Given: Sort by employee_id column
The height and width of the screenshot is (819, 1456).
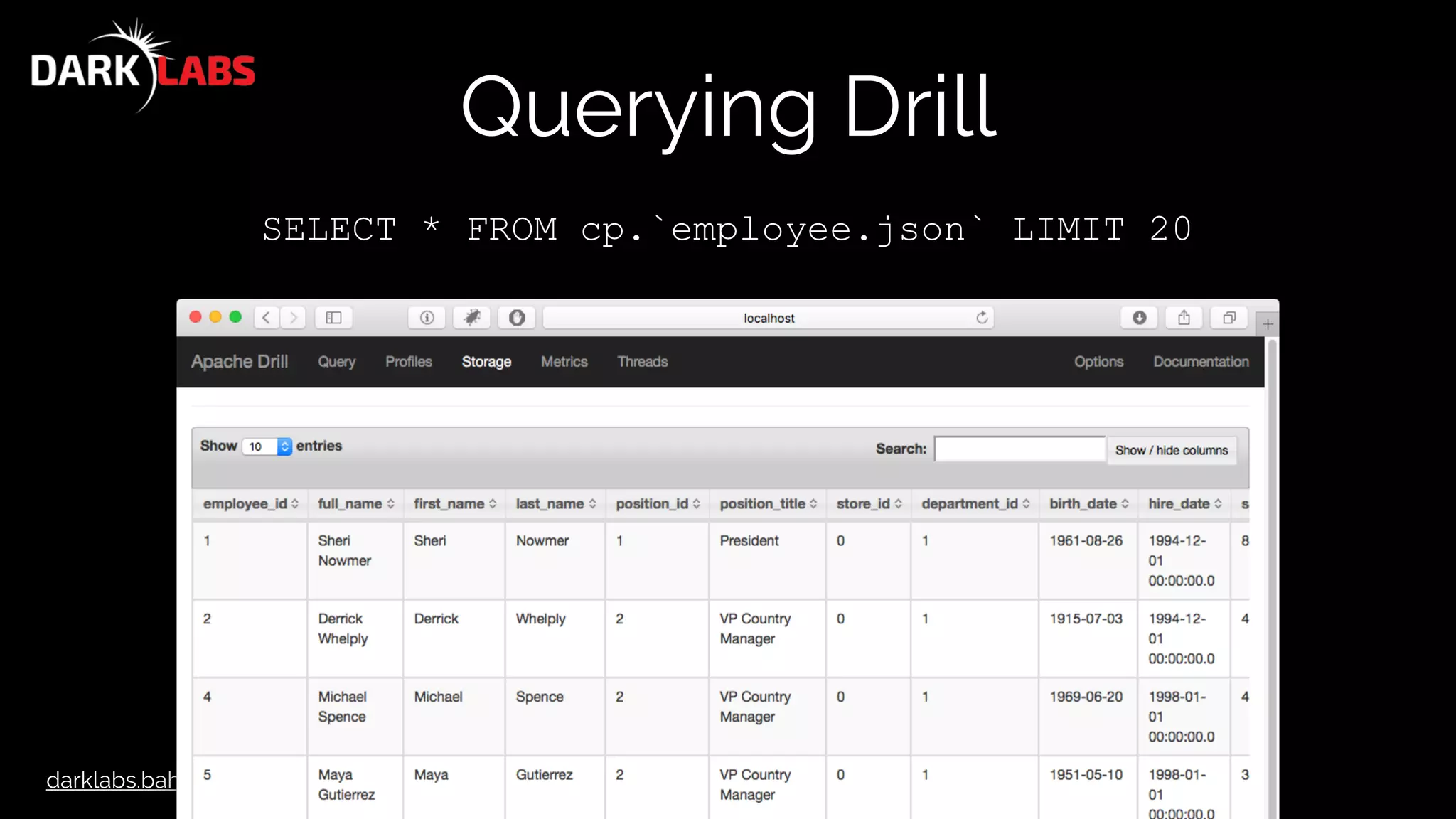Looking at the screenshot, I should (250, 504).
